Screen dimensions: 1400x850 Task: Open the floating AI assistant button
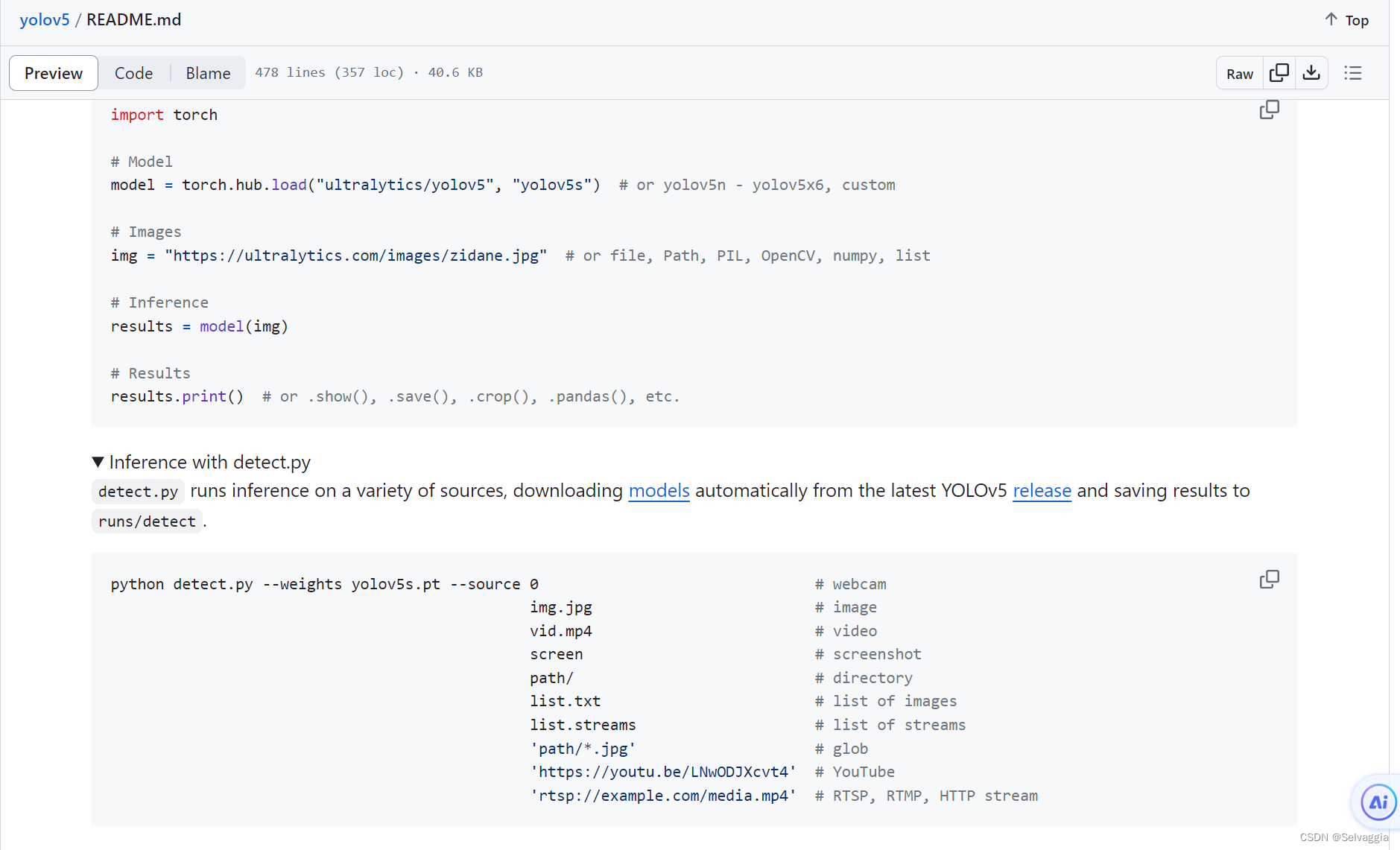click(x=1378, y=802)
